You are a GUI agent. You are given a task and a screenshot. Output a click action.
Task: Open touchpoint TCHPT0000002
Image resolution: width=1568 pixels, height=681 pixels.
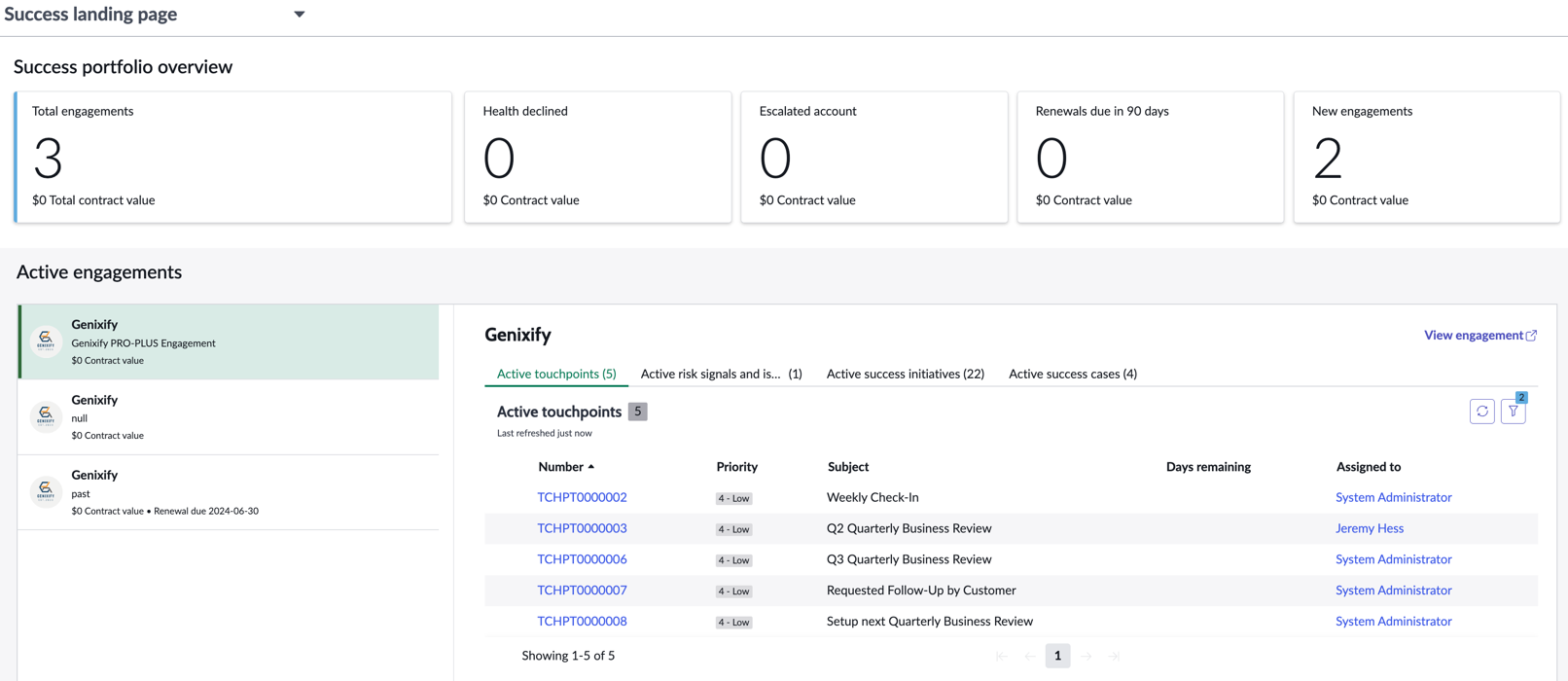582,497
